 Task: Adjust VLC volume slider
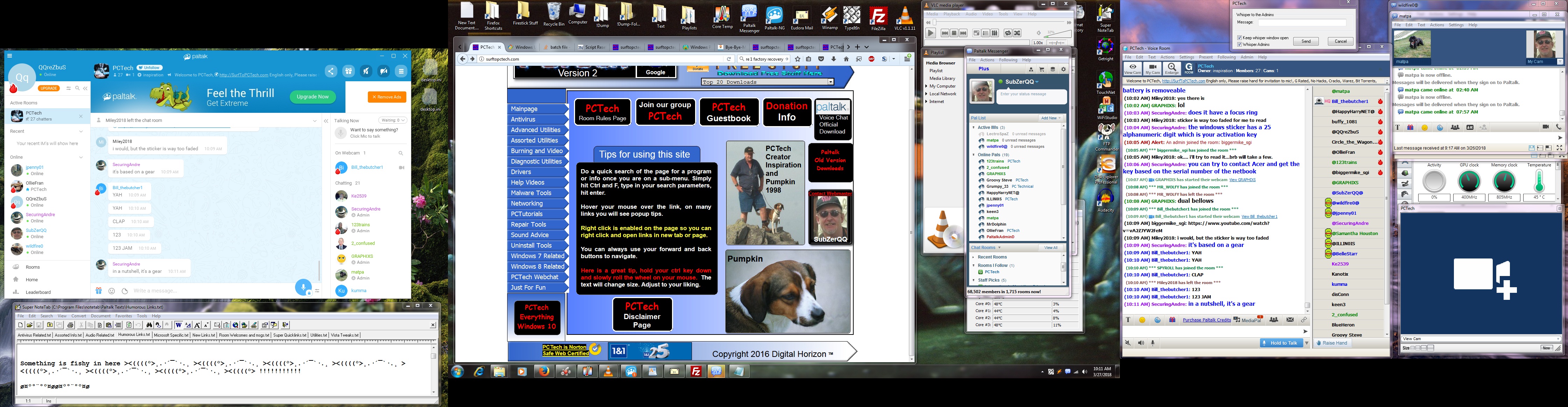point(1057,34)
